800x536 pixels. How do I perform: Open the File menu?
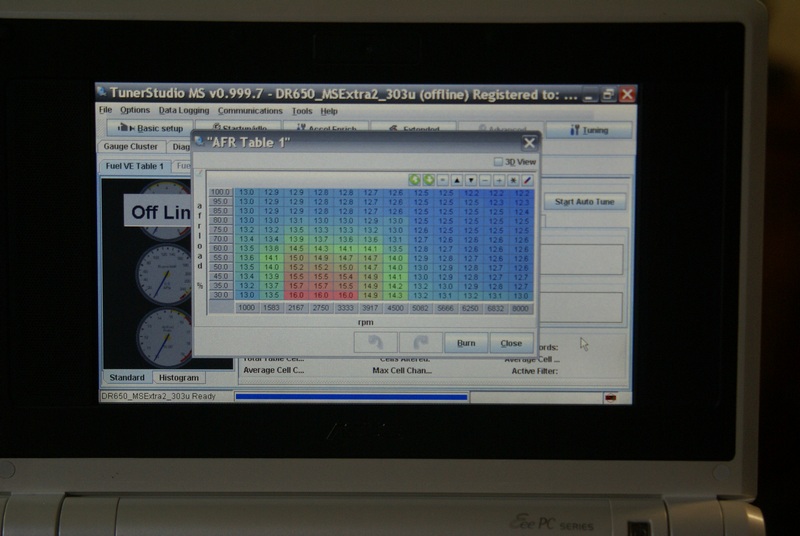pyautogui.click(x=105, y=110)
